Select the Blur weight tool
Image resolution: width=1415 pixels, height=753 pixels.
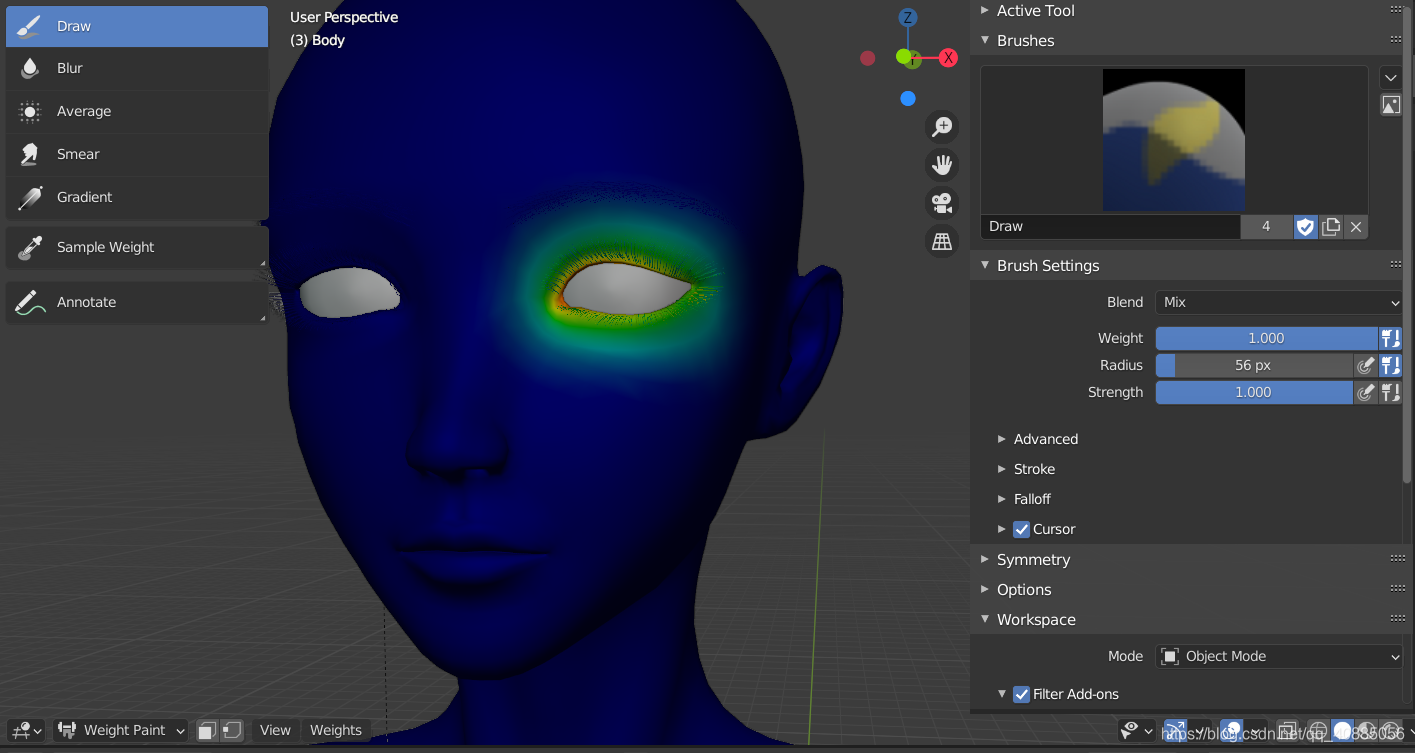[137, 68]
